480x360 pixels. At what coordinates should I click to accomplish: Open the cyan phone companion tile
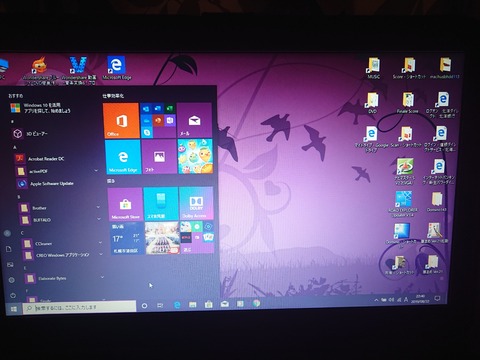[x=161, y=204]
